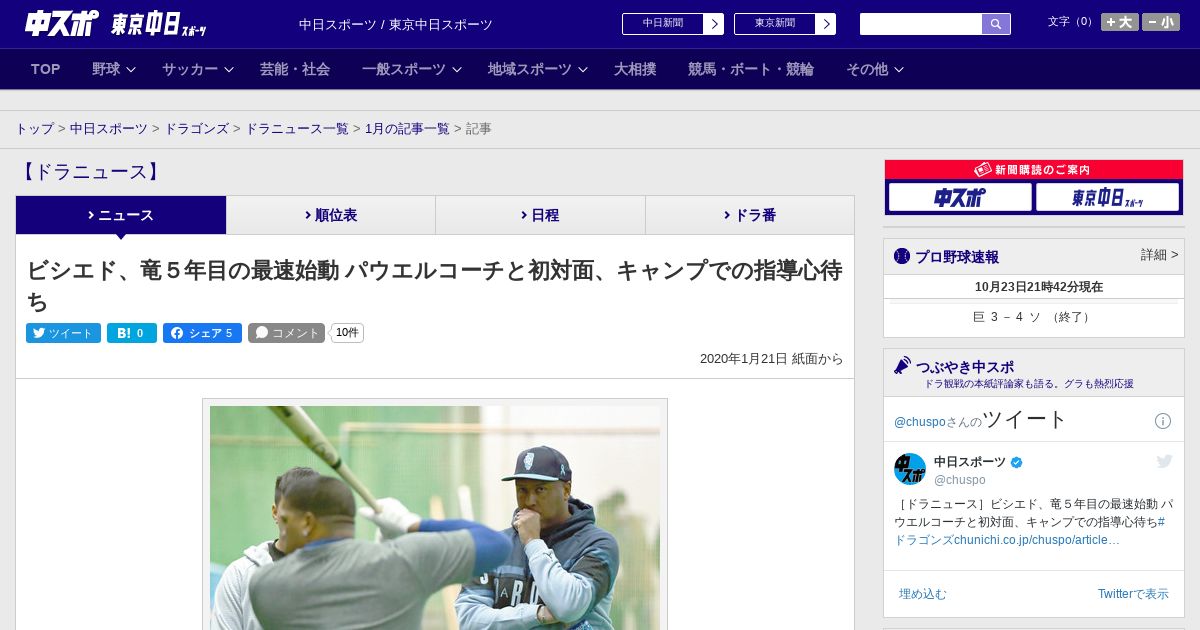Click the arrow next to 東京新聞
Image resolution: width=1200 pixels, height=630 pixels.
[826, 24]
